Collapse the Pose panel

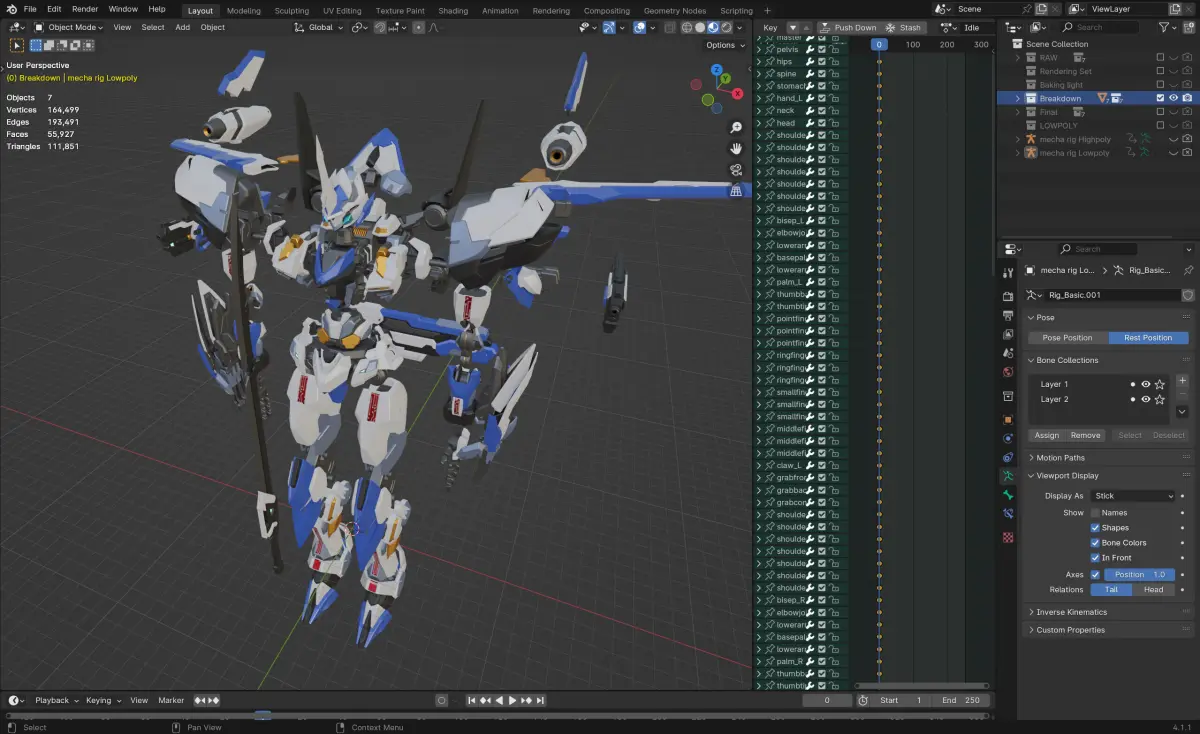point(1045,318)
